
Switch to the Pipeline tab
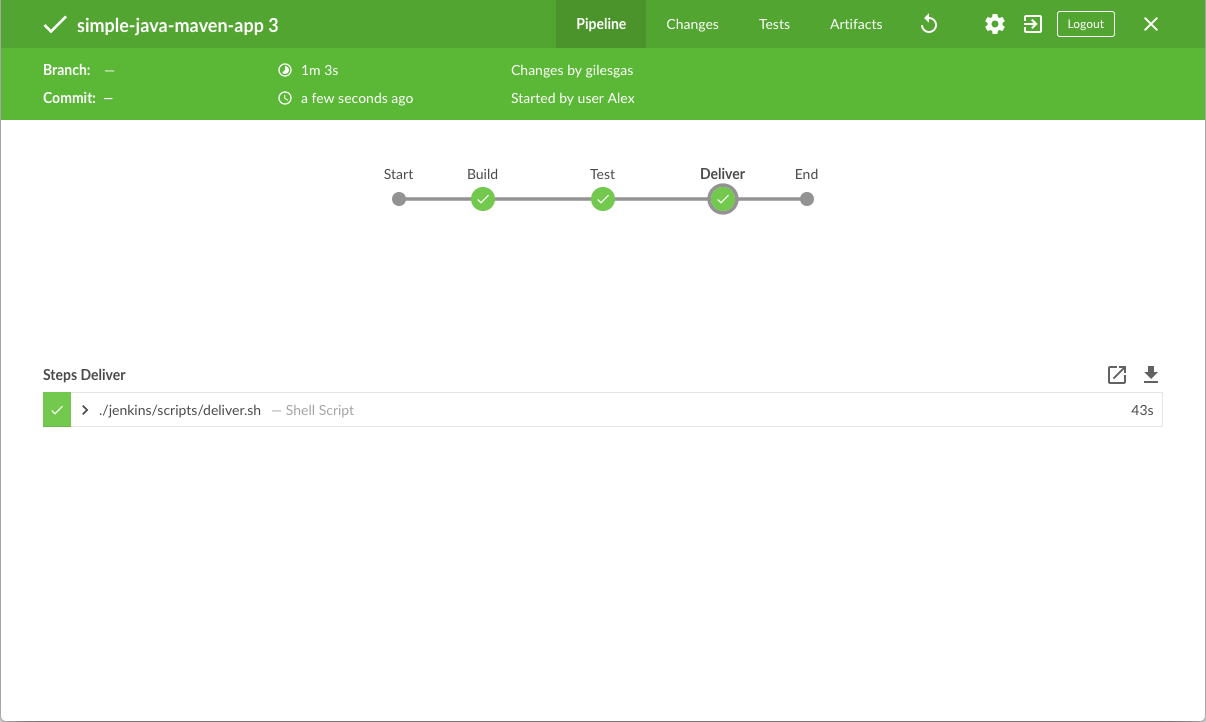pyautogui.click(x=601, y=24)
